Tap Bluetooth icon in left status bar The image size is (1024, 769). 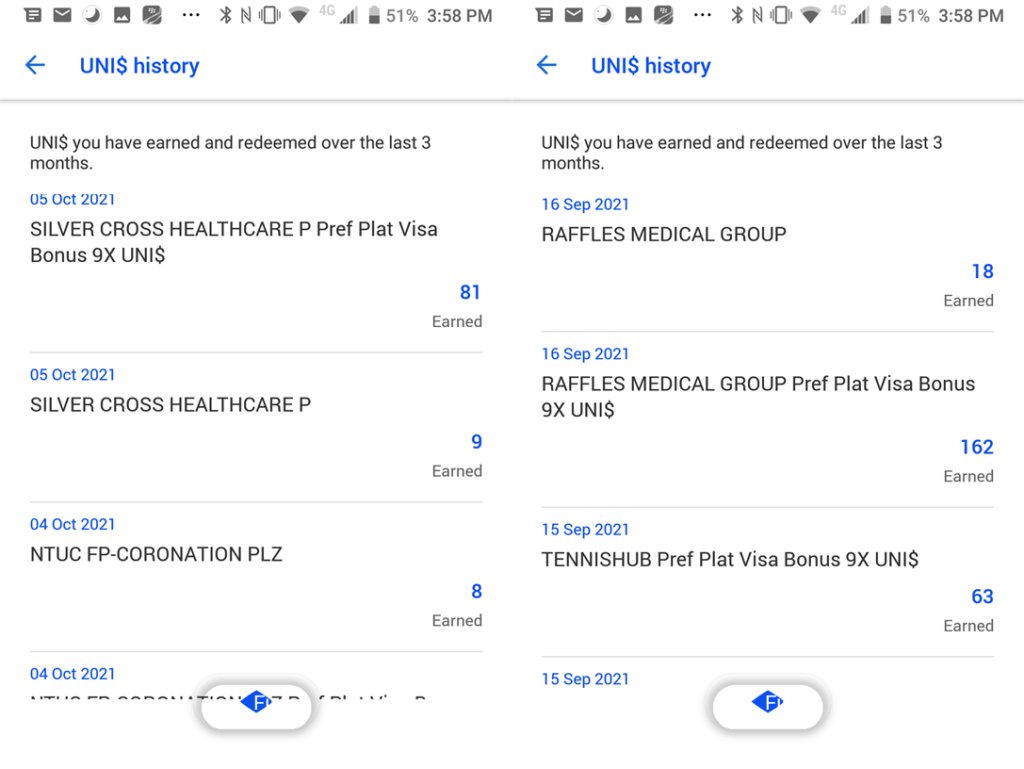click(225, 15)
